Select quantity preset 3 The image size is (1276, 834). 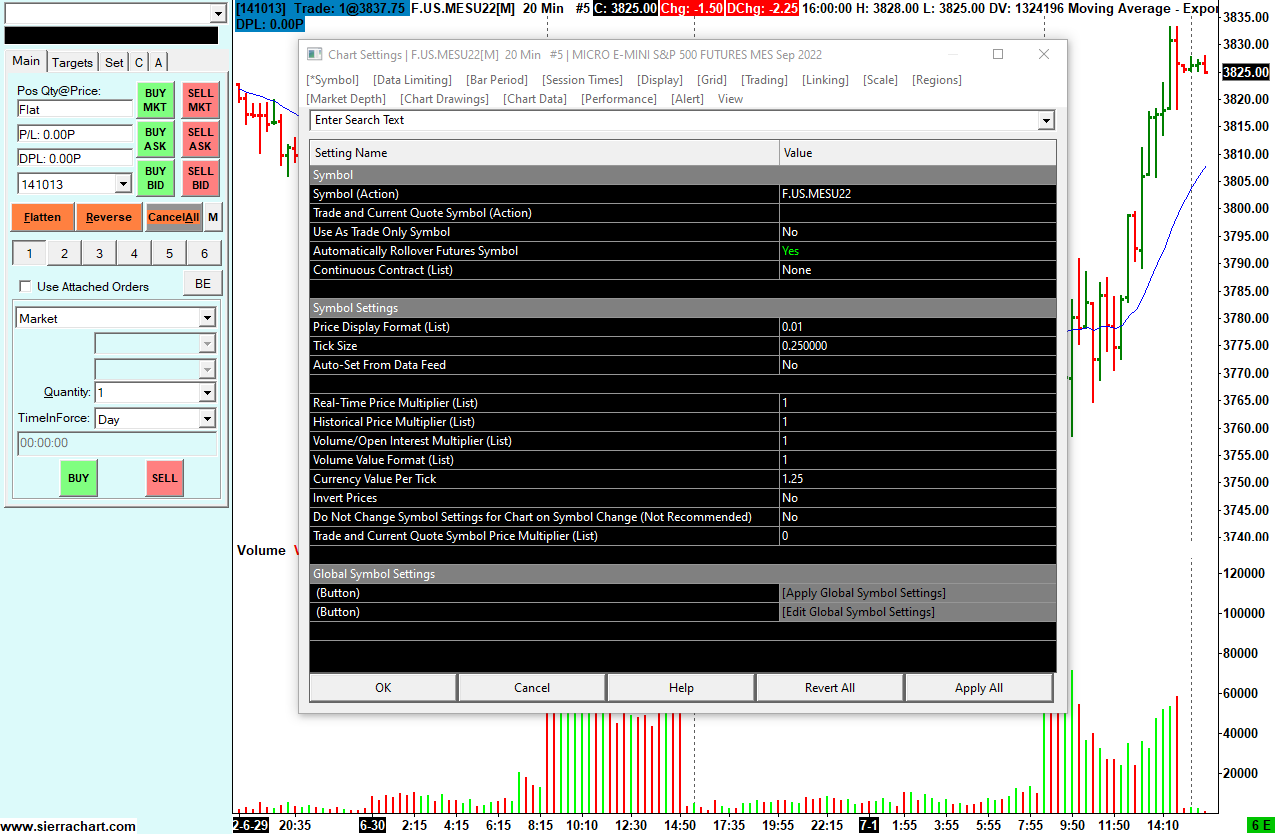[x=99, y=254]
